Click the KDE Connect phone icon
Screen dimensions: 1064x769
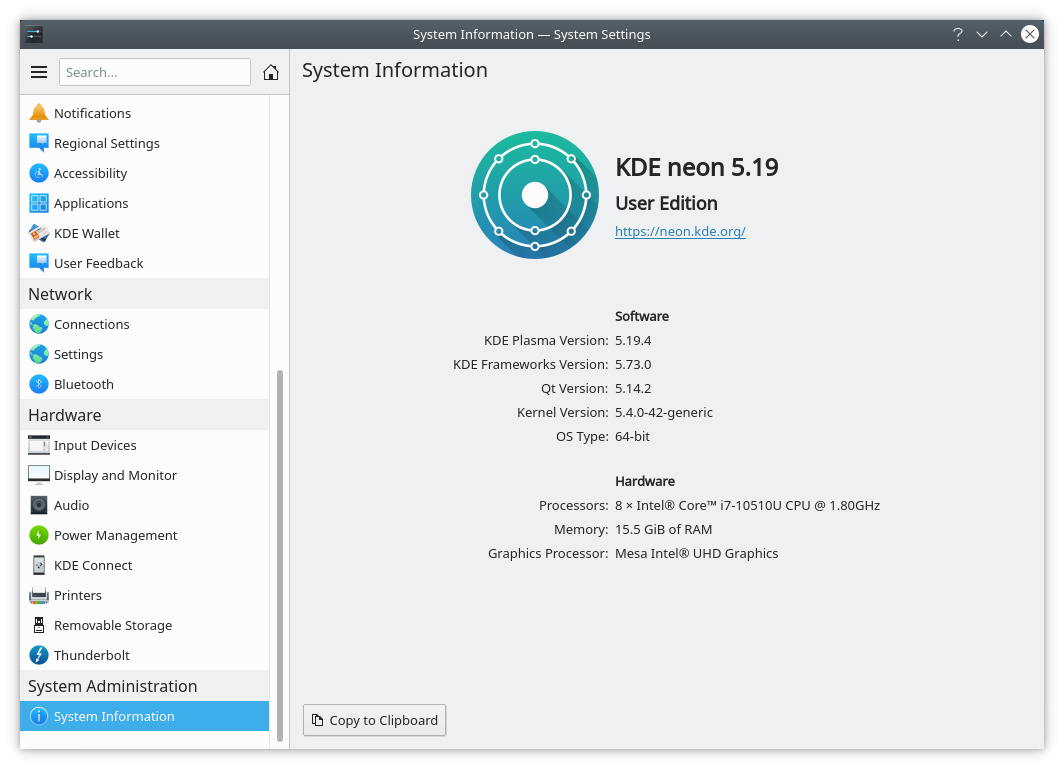(39, 565)
